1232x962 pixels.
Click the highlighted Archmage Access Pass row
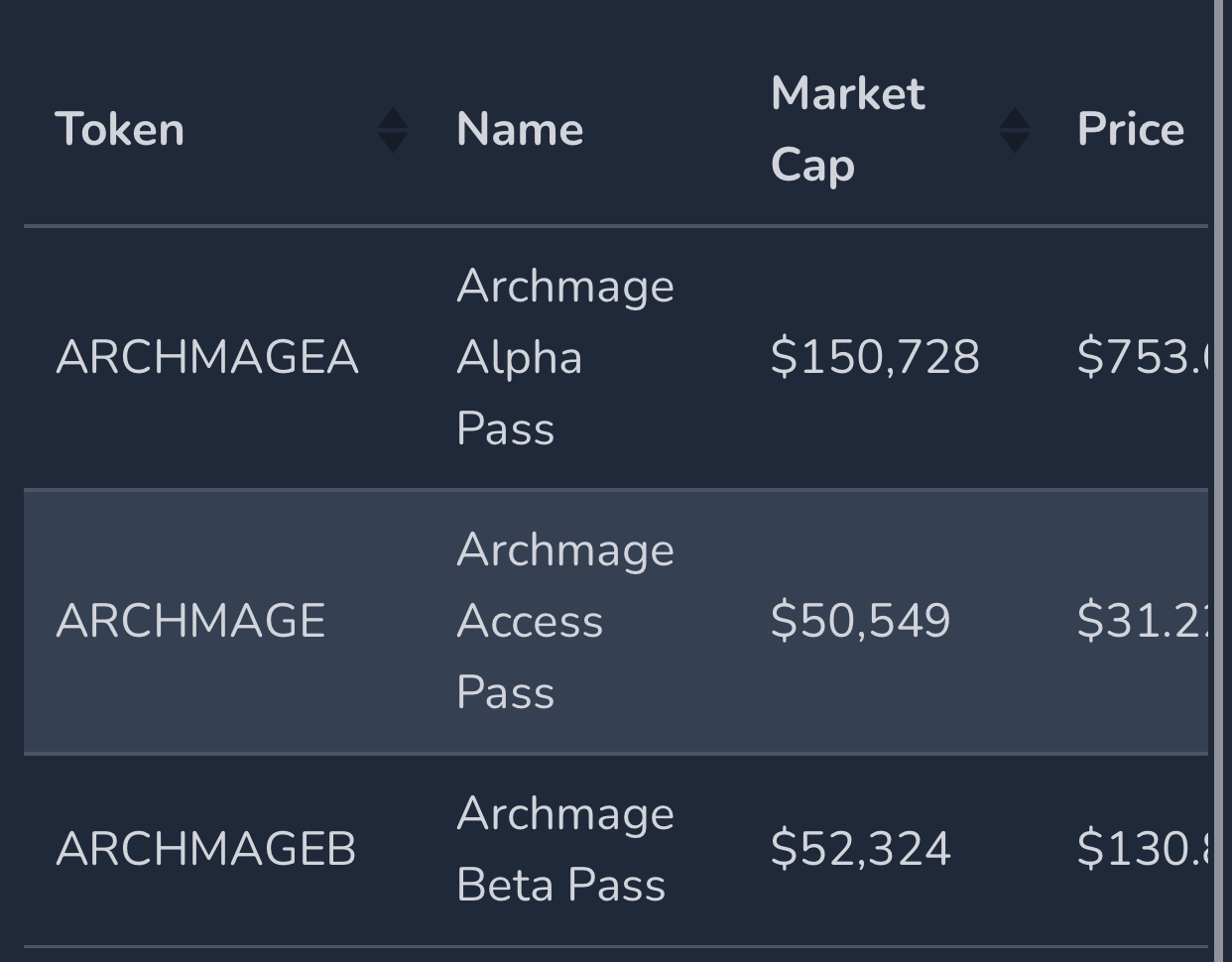click(616, 621)
